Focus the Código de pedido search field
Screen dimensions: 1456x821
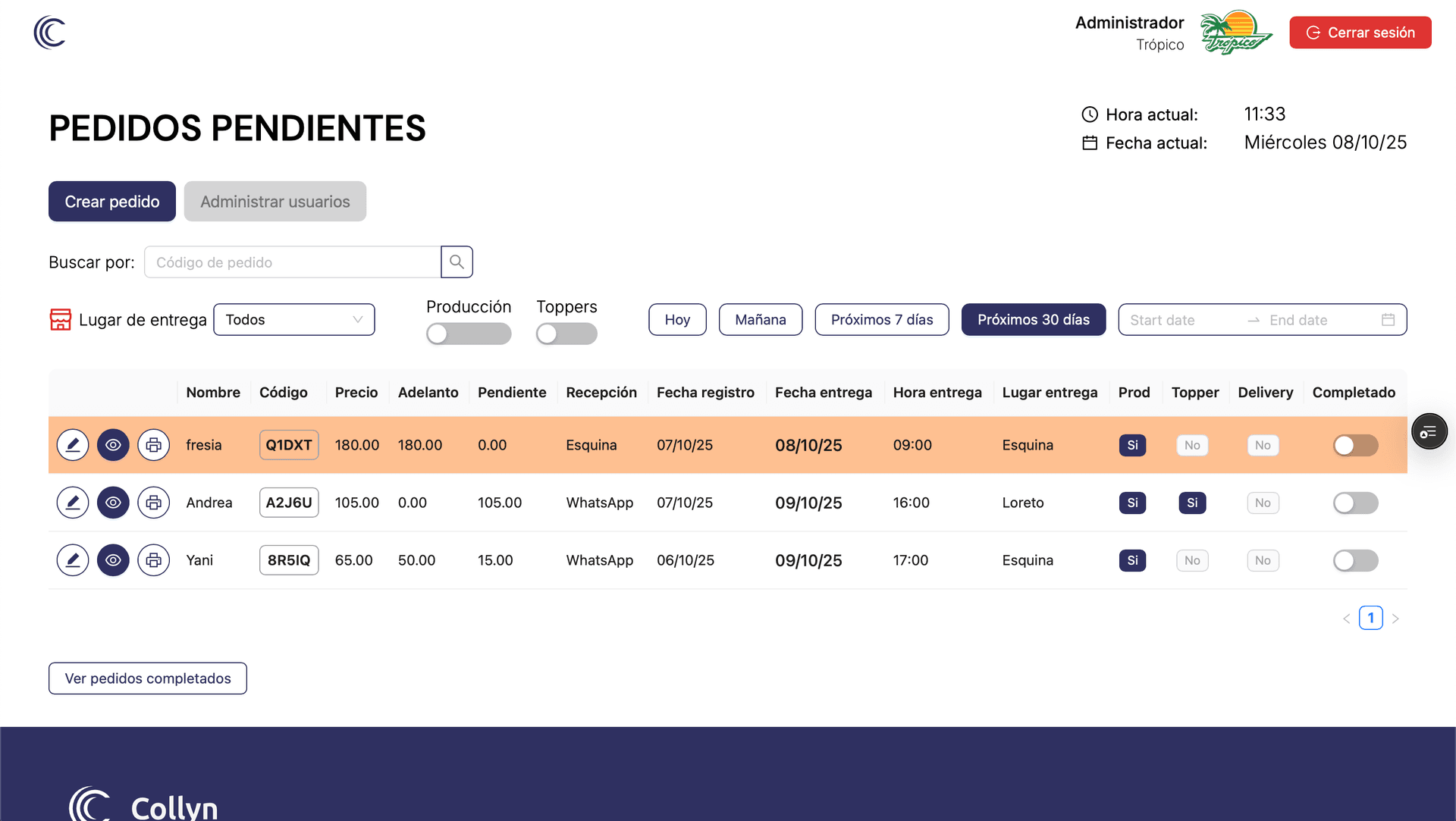click(x=292, y=262)
